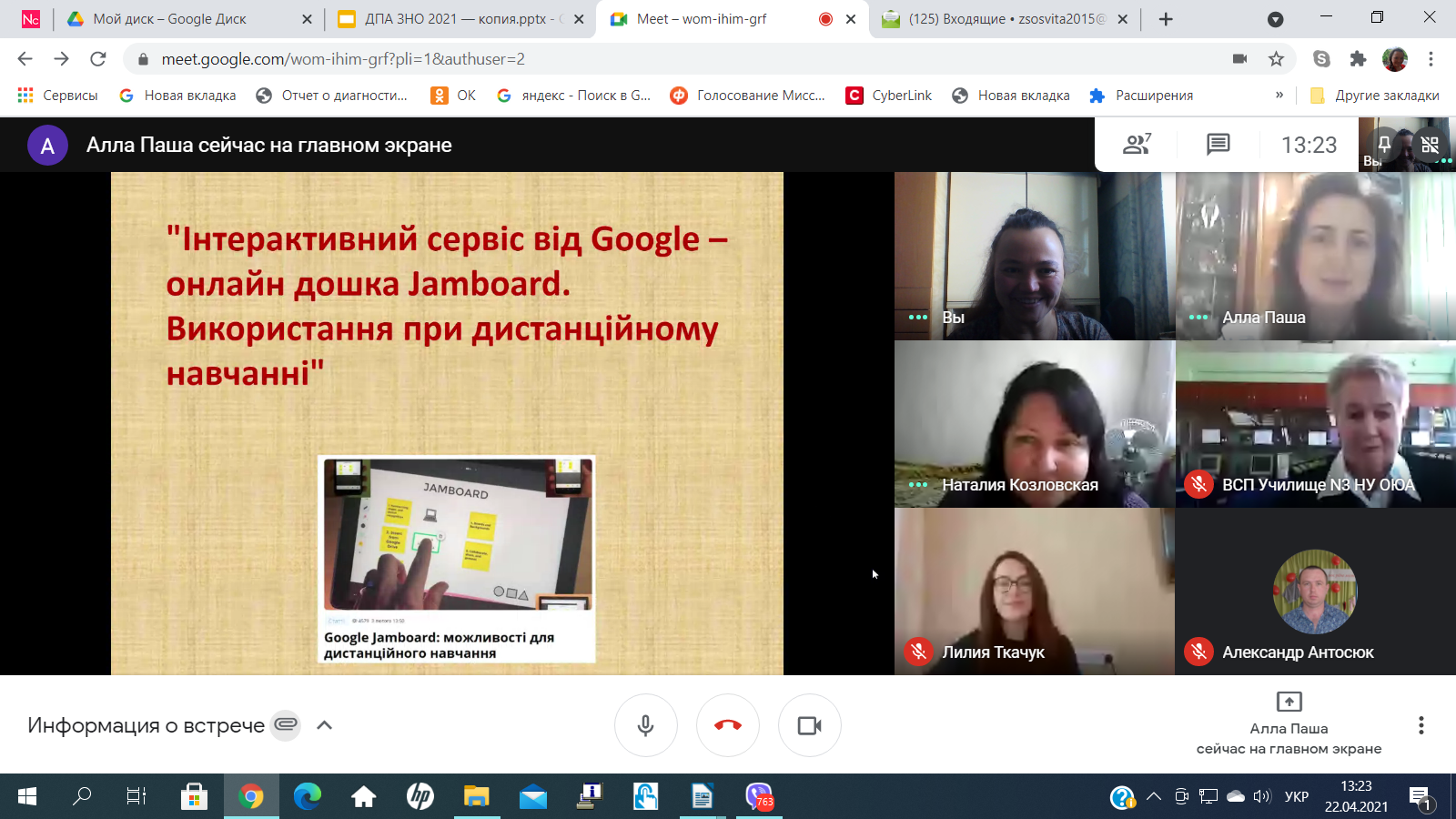Toggle the microphone on or off
Screen dimensions: 1456x819
[x=645, y=725]
